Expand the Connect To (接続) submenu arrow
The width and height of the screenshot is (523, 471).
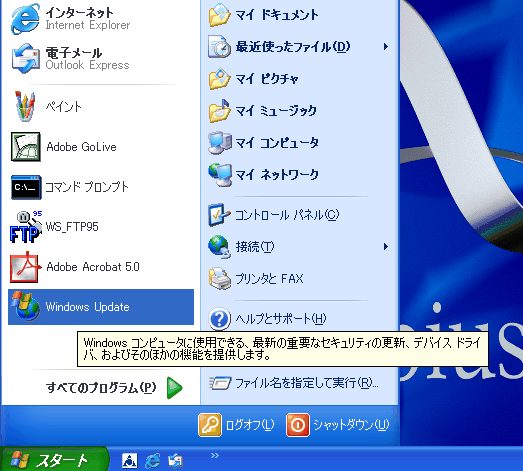click(x=386, y=247)
